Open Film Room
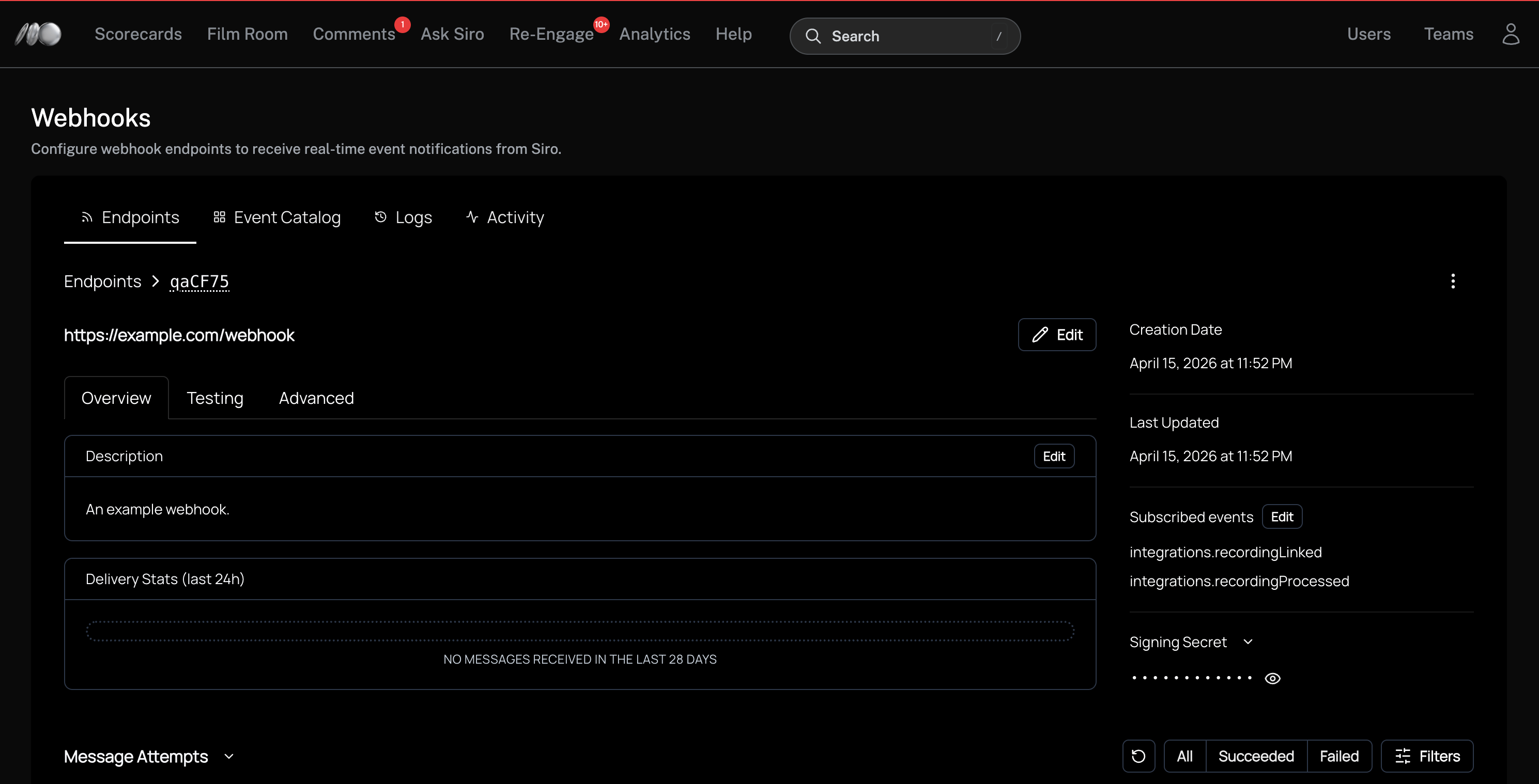Image resolution: width=1539 pixels, height=784 pixels. pos(248,34)
